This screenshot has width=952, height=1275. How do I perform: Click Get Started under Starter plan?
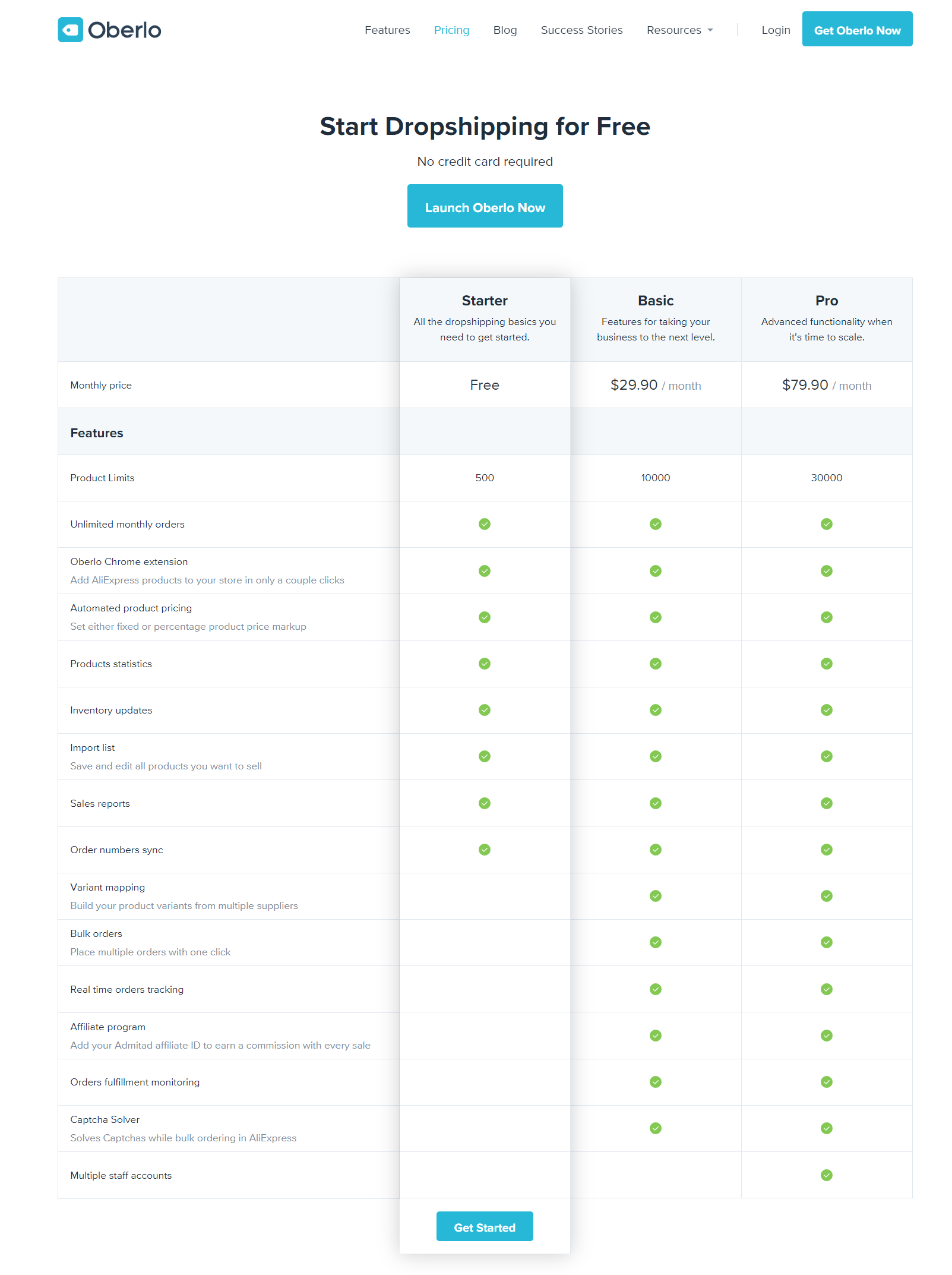click(x=485, y=1227)
